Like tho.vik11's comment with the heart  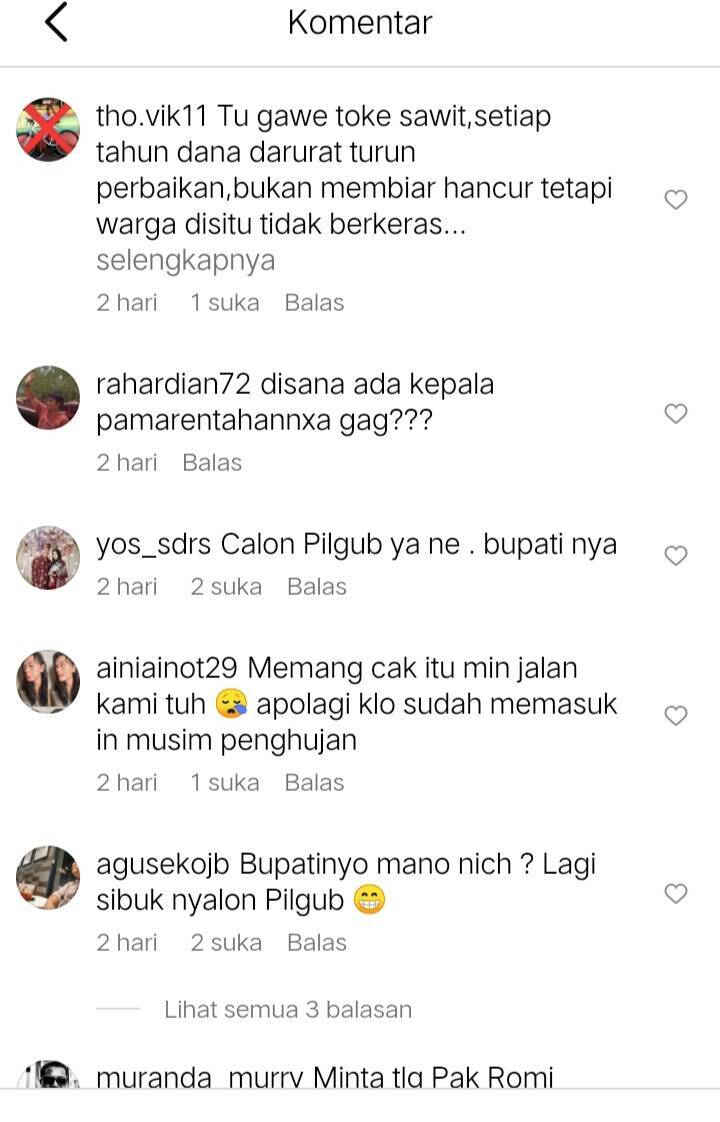[x=676, y=199]
